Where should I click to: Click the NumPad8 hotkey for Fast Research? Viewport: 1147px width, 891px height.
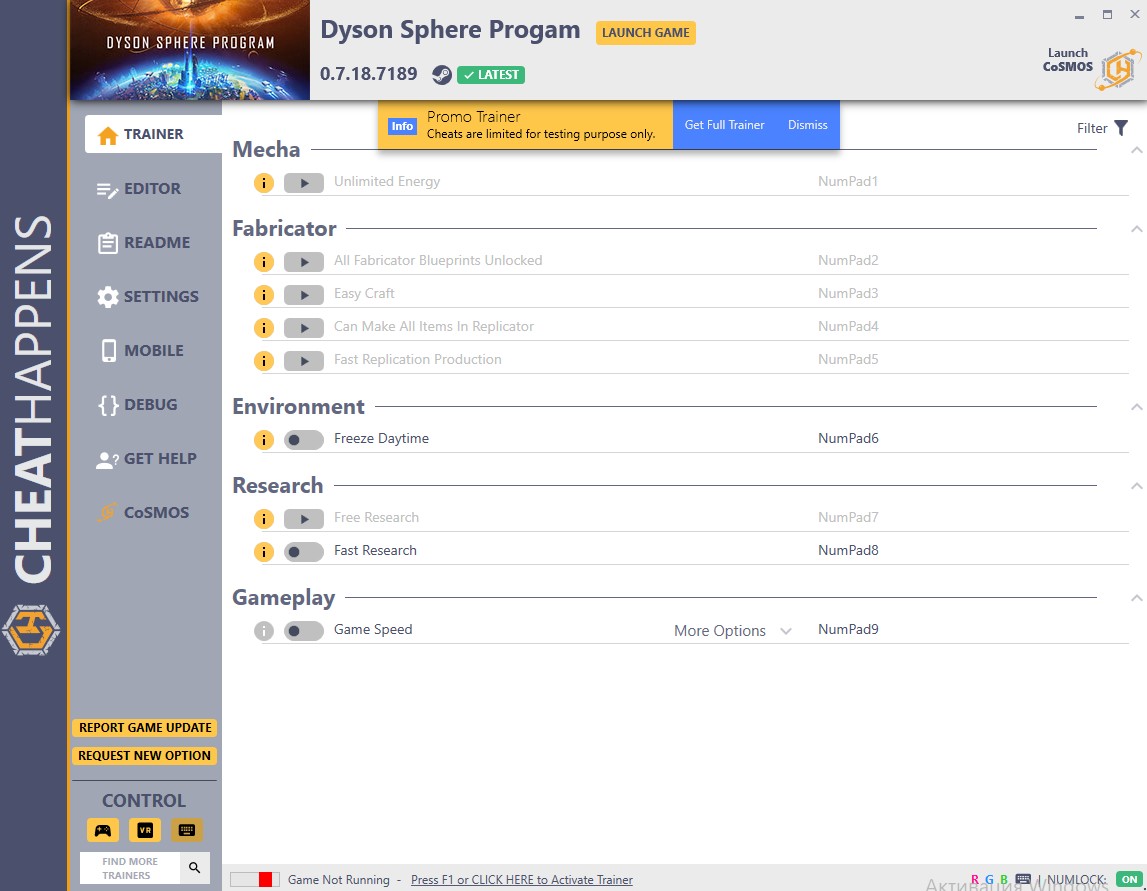(x=848, y=551)
